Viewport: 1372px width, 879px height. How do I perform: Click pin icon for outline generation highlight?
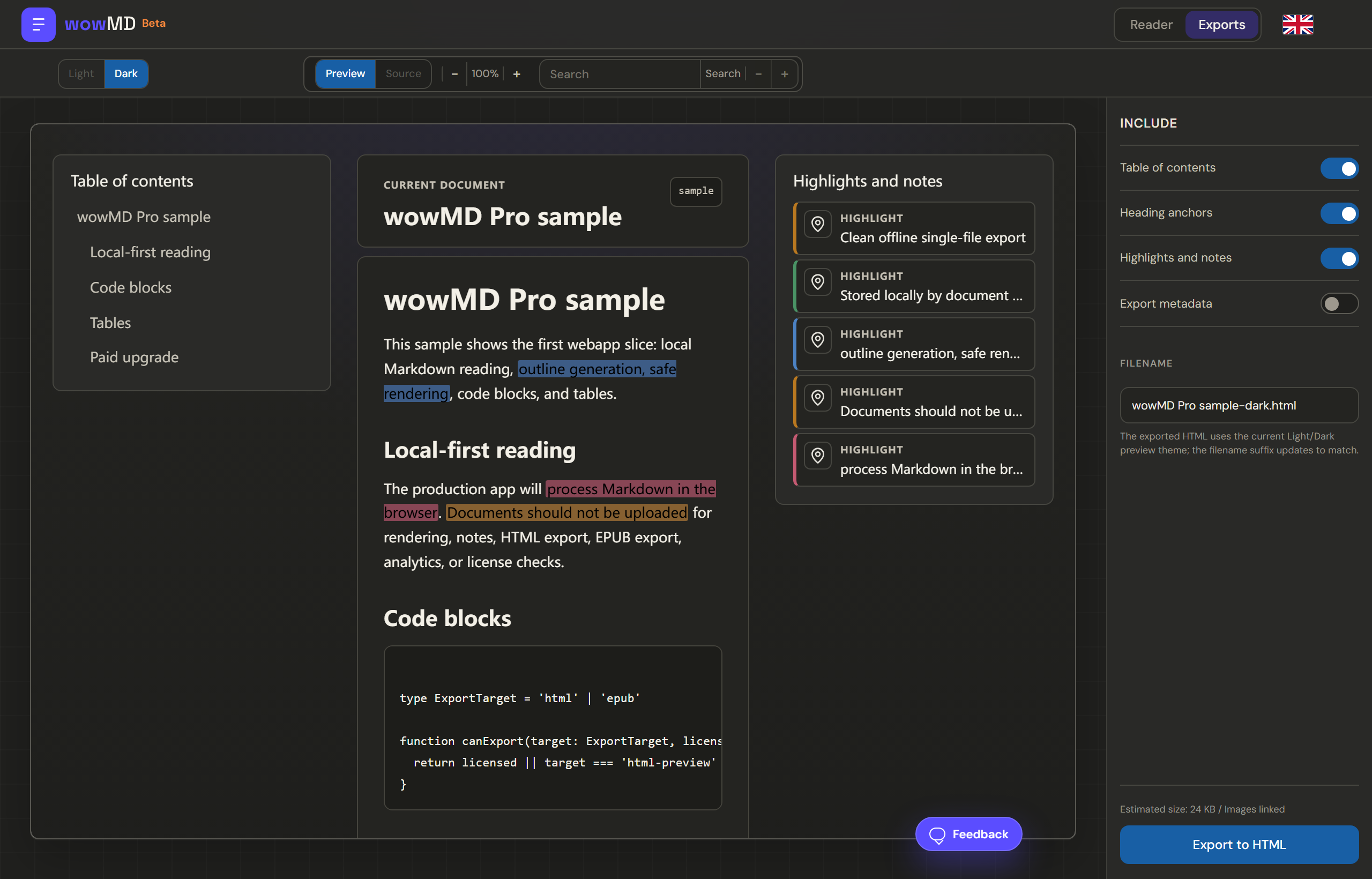(817, 340)
